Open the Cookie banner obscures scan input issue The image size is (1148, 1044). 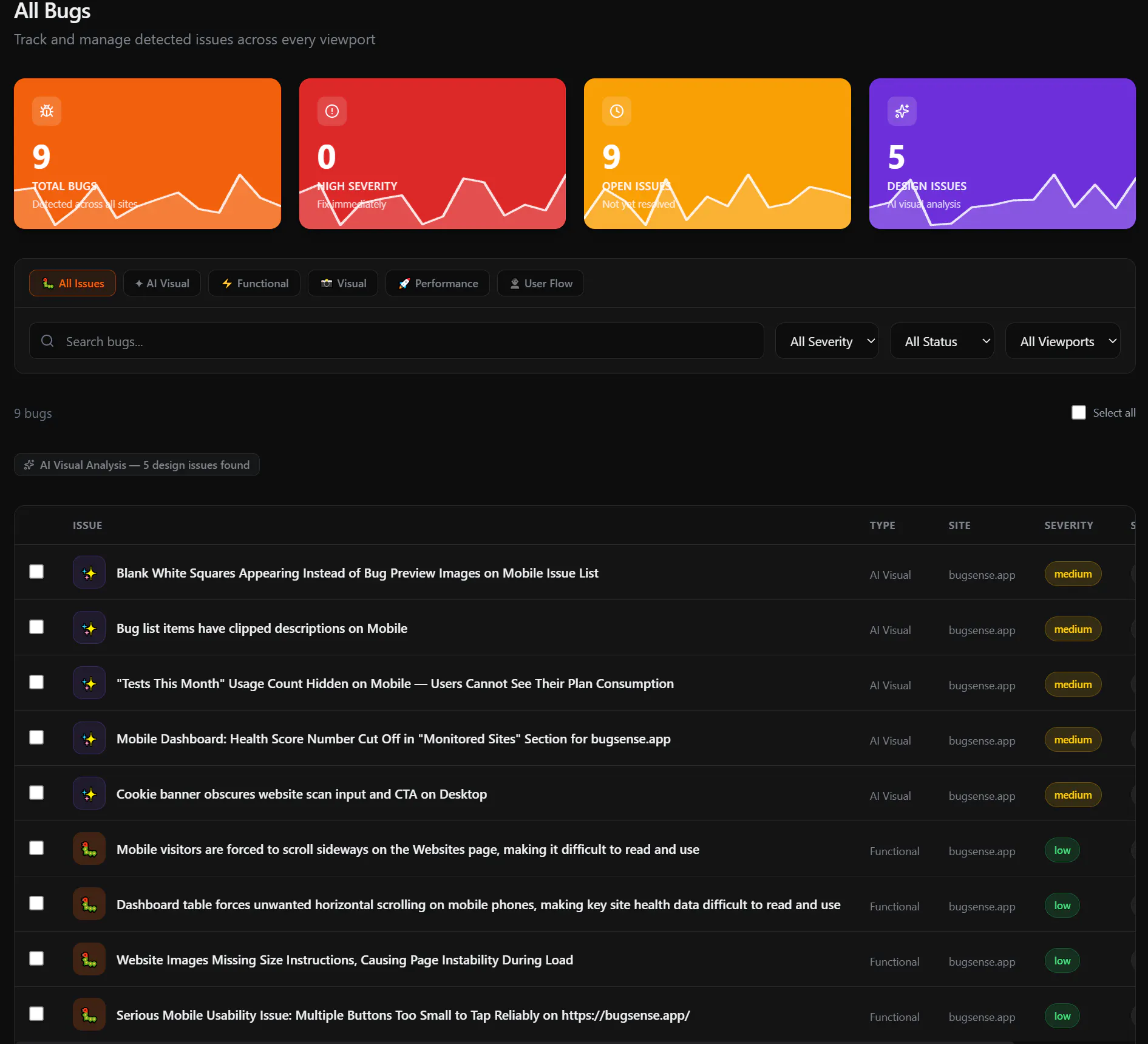point(302,794)
